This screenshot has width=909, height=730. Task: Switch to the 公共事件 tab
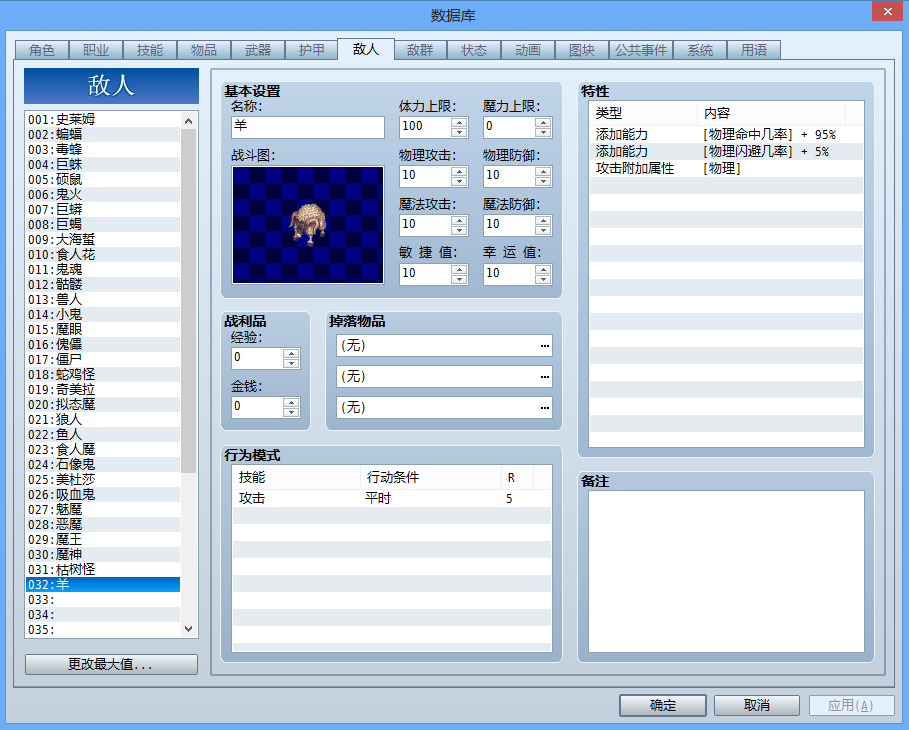tap(641, 50)
